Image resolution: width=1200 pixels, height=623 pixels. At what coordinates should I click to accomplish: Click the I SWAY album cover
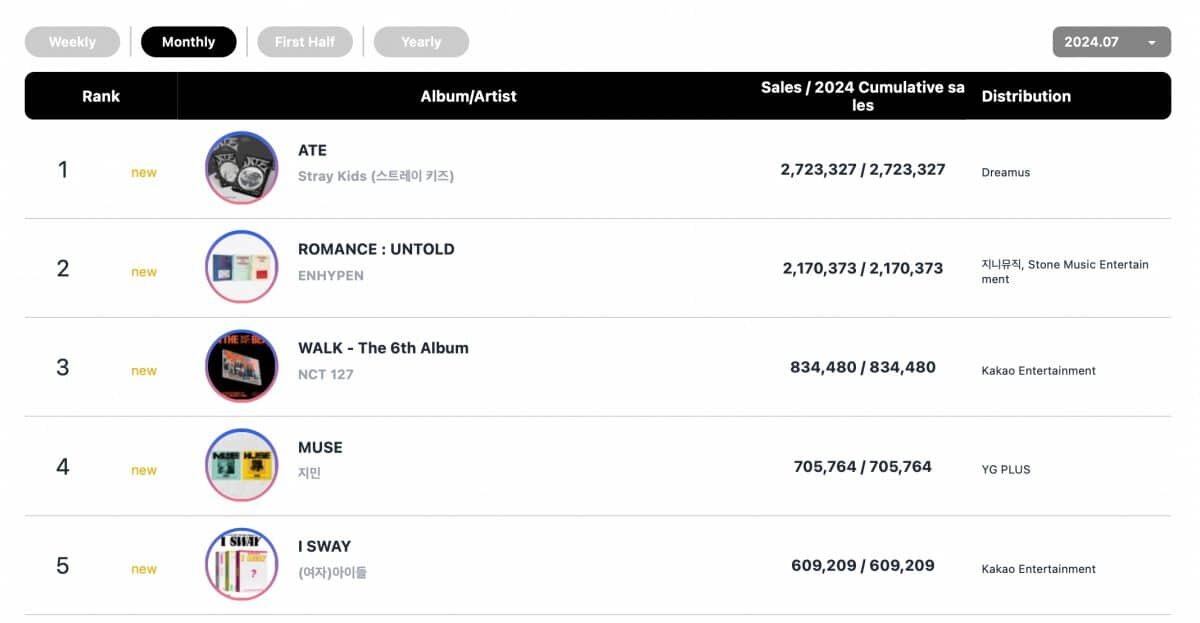(x=241, y=564)
